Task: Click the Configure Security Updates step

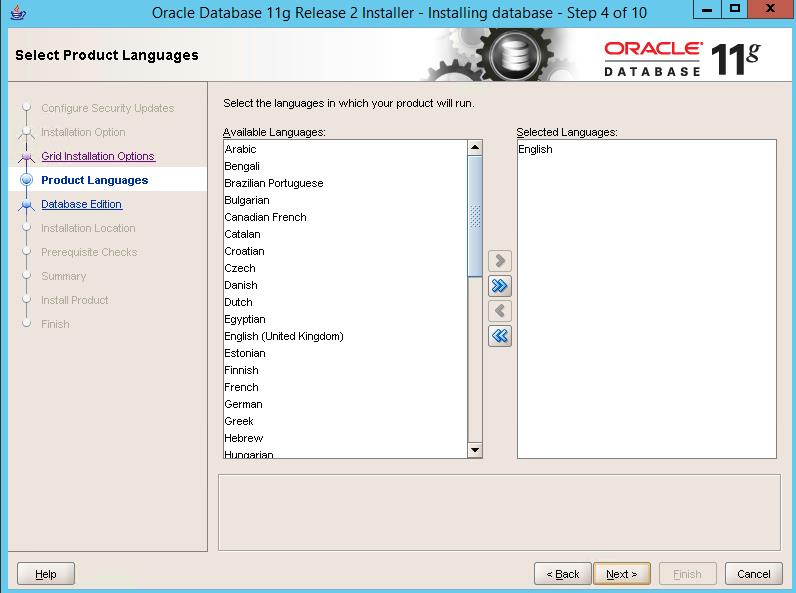Action: point(108,108)
